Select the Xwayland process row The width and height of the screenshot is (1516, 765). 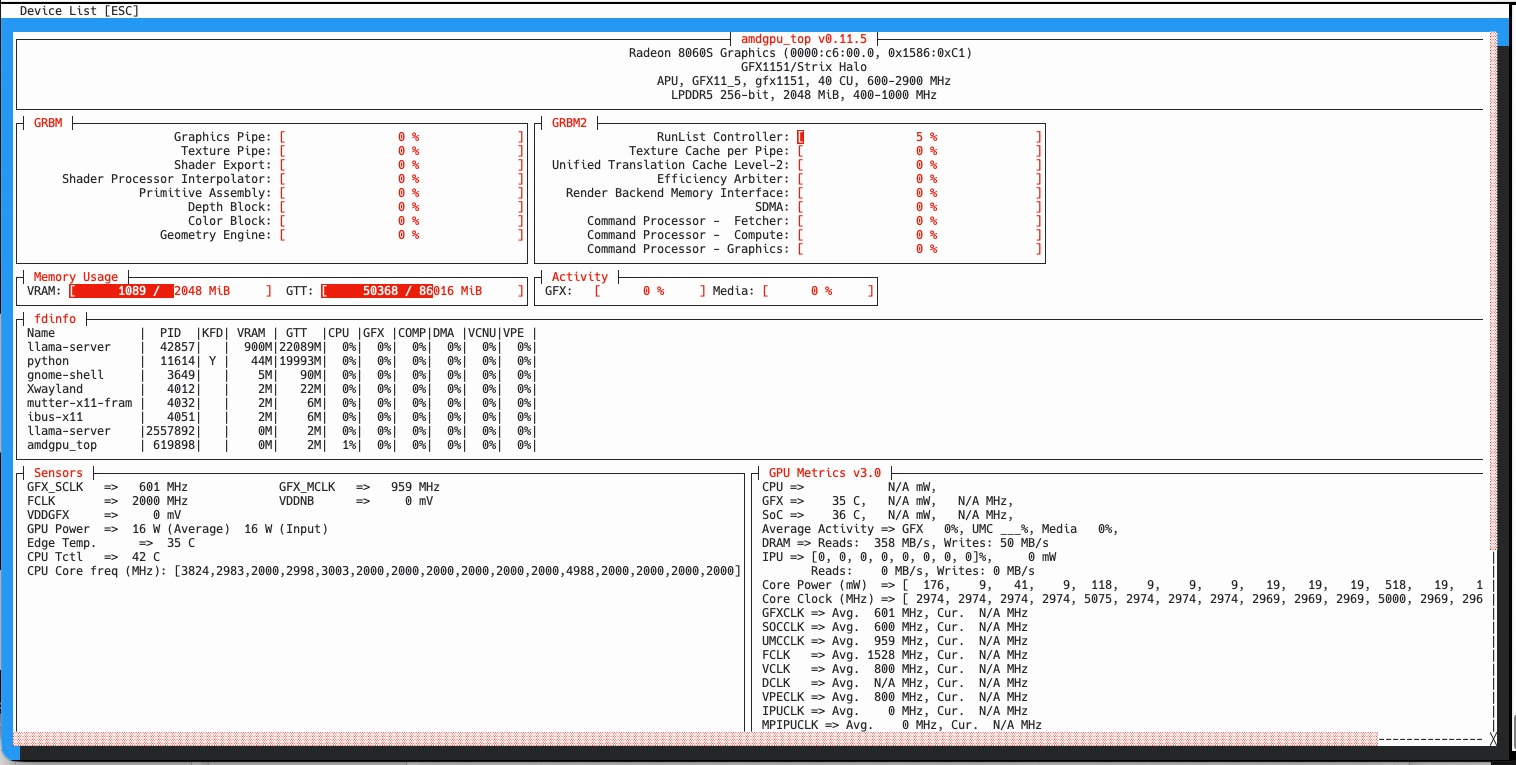pyautogui.click(x=281, y=389)
